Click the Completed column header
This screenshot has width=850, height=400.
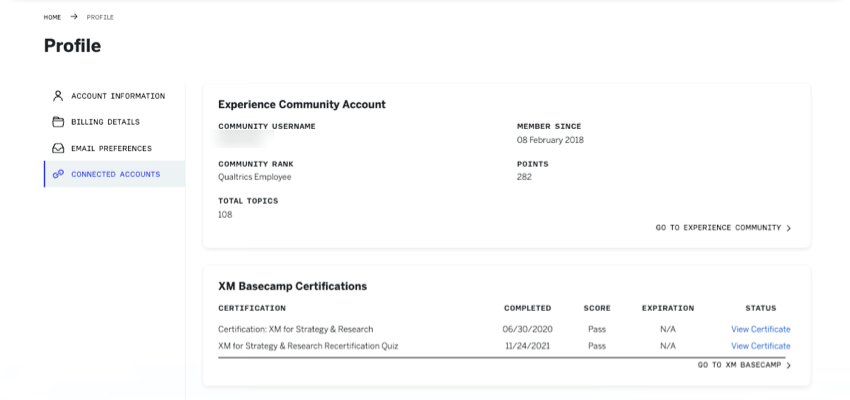tap(527, 308)
